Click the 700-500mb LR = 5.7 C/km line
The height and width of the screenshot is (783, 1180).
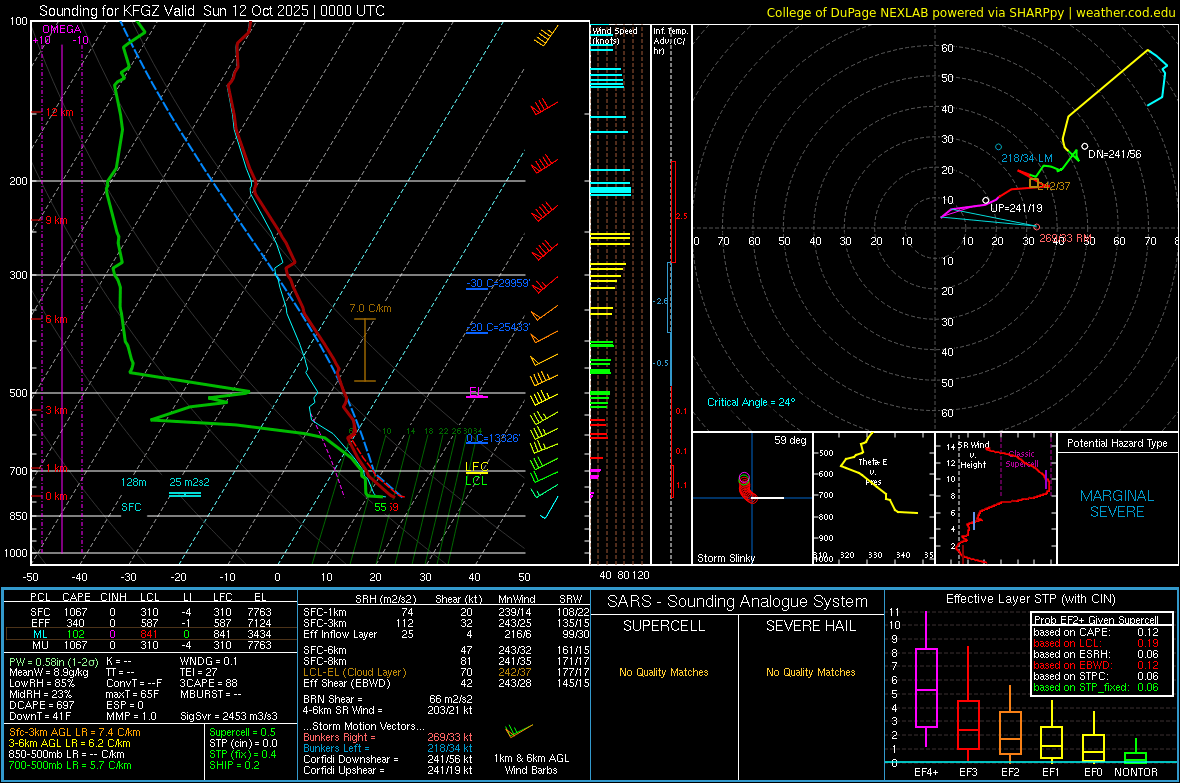point(70,765)
